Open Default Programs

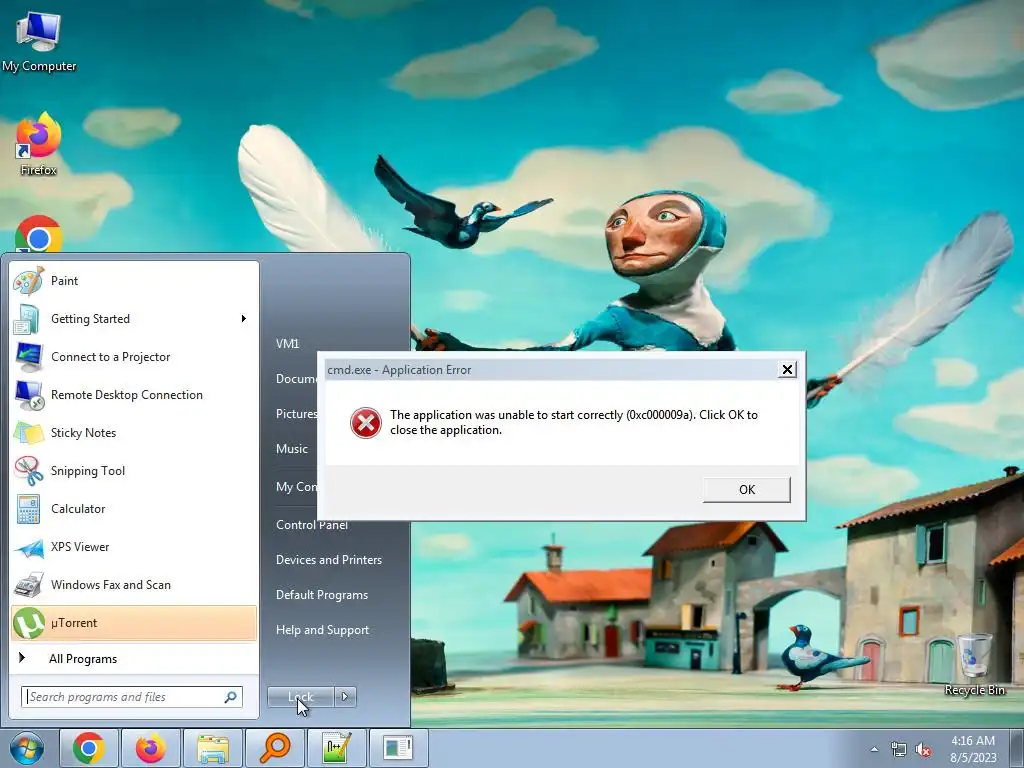(322, 595)
